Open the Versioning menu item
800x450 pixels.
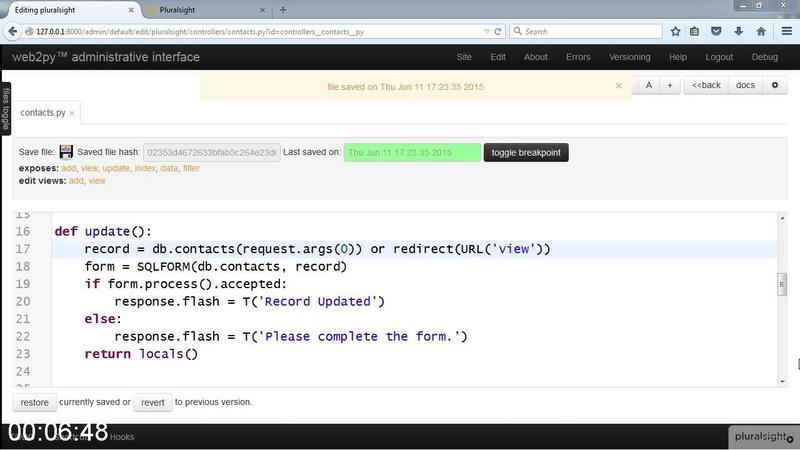630,57
